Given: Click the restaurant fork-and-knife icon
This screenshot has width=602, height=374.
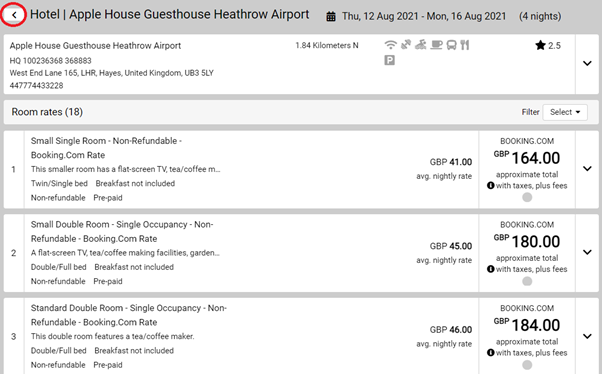Looking at the screenshot, I should coord(465,45).
